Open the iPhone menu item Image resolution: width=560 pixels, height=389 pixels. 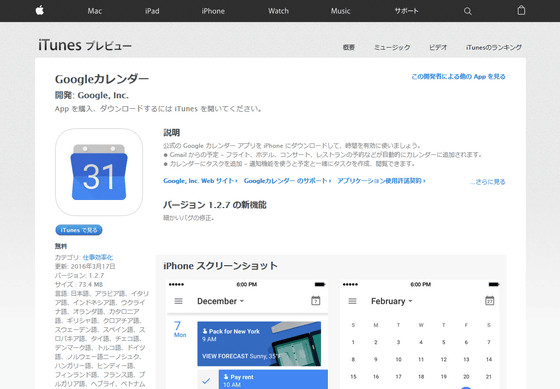(x=213, y=11)
